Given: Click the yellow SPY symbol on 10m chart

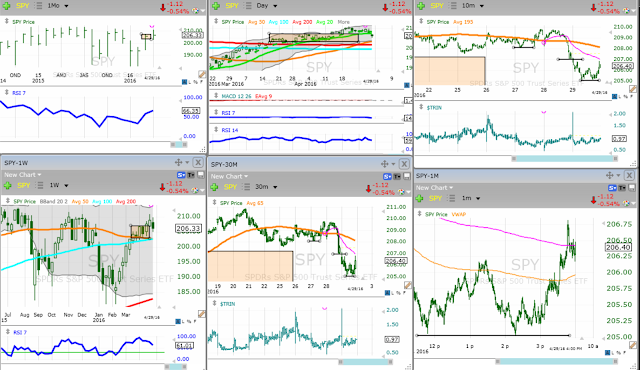Looking at the screenshot, I should (x=437, y=6).
